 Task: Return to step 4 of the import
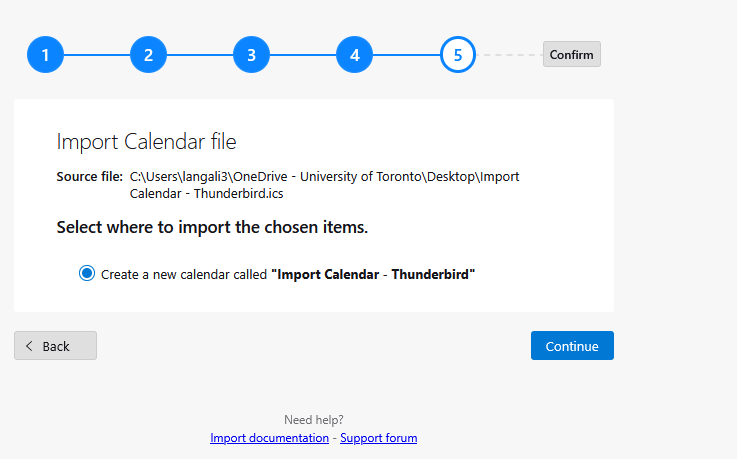coord(354,55)
